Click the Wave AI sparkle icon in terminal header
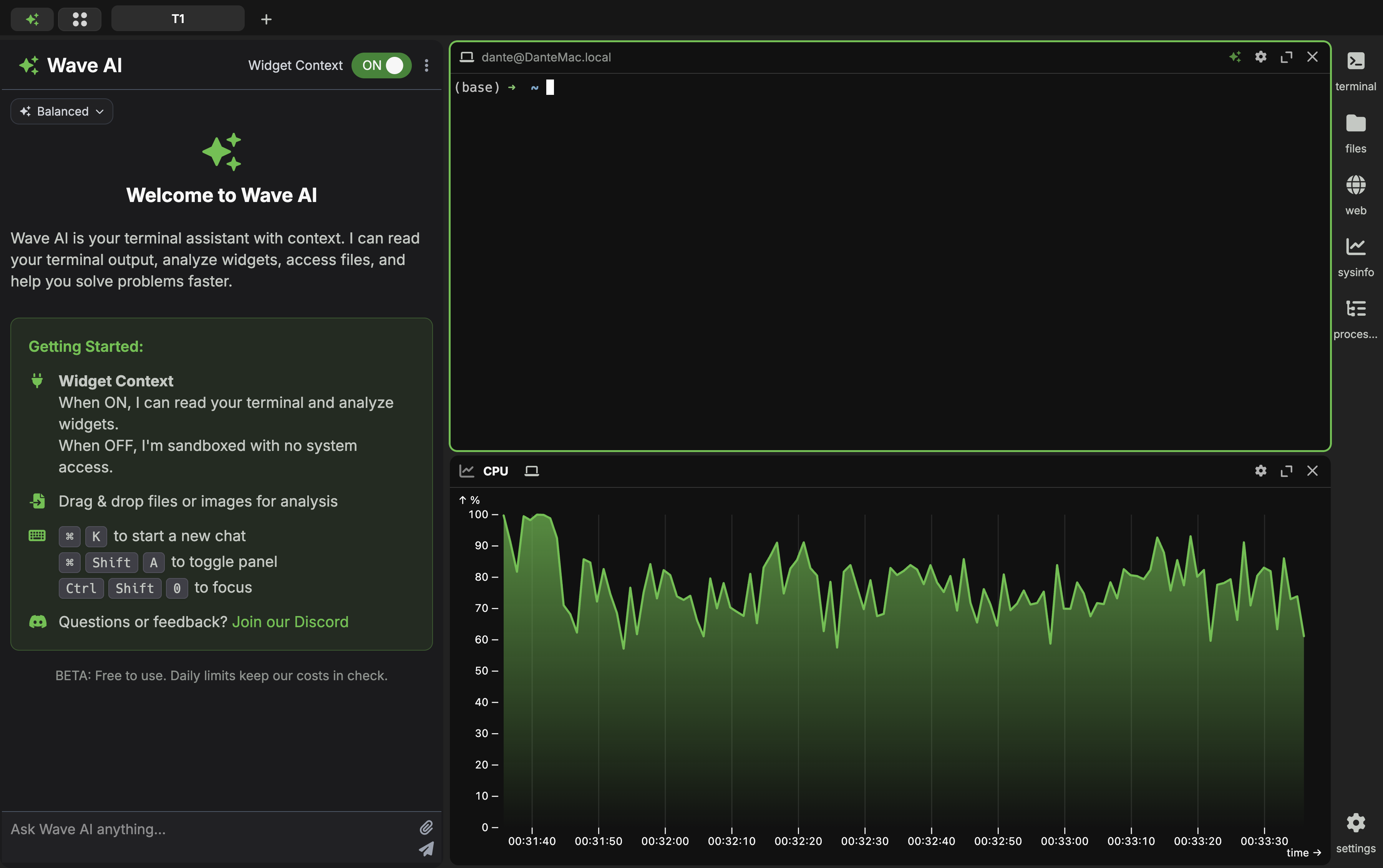 pos(1235,57)
